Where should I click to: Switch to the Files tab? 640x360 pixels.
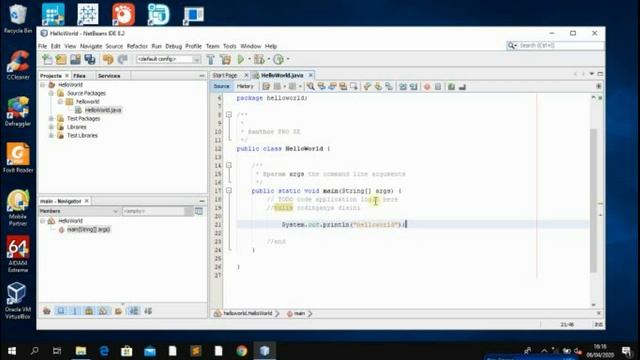point(79,76)
